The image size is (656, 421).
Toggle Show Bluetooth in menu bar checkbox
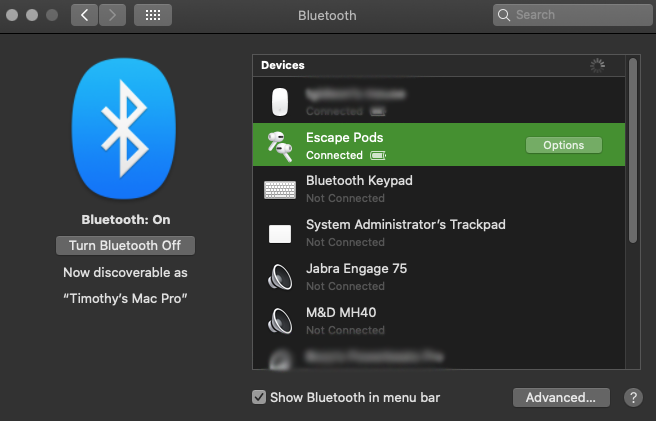click(x=259, y=397)
